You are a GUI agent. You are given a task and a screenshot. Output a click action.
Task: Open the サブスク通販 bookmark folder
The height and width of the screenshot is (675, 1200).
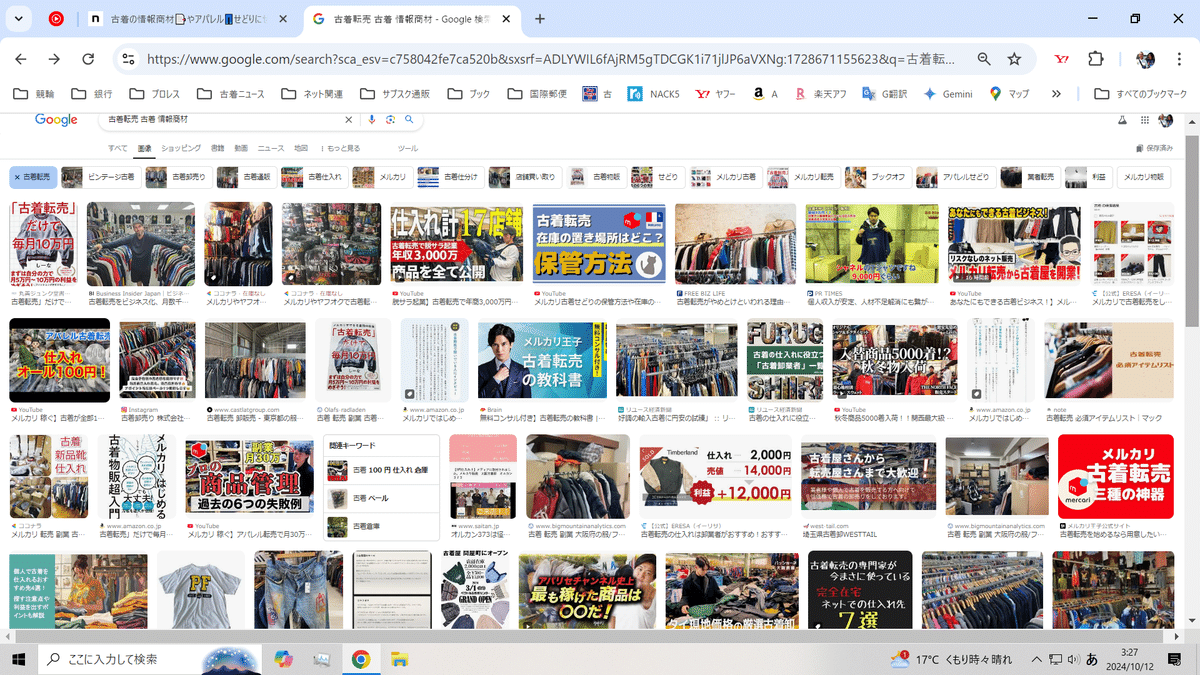click(x=395, y=93)
